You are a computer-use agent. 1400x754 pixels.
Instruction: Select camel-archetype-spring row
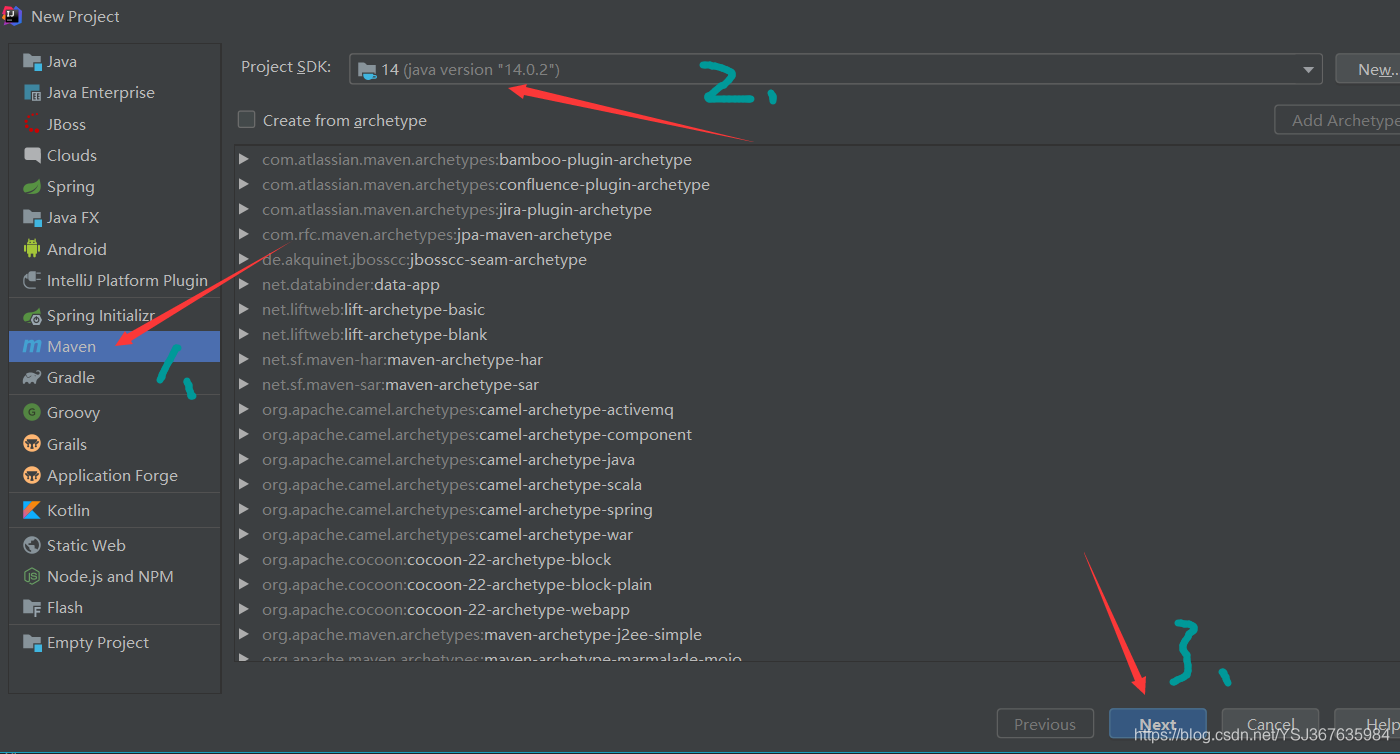(x=817, y=509)
